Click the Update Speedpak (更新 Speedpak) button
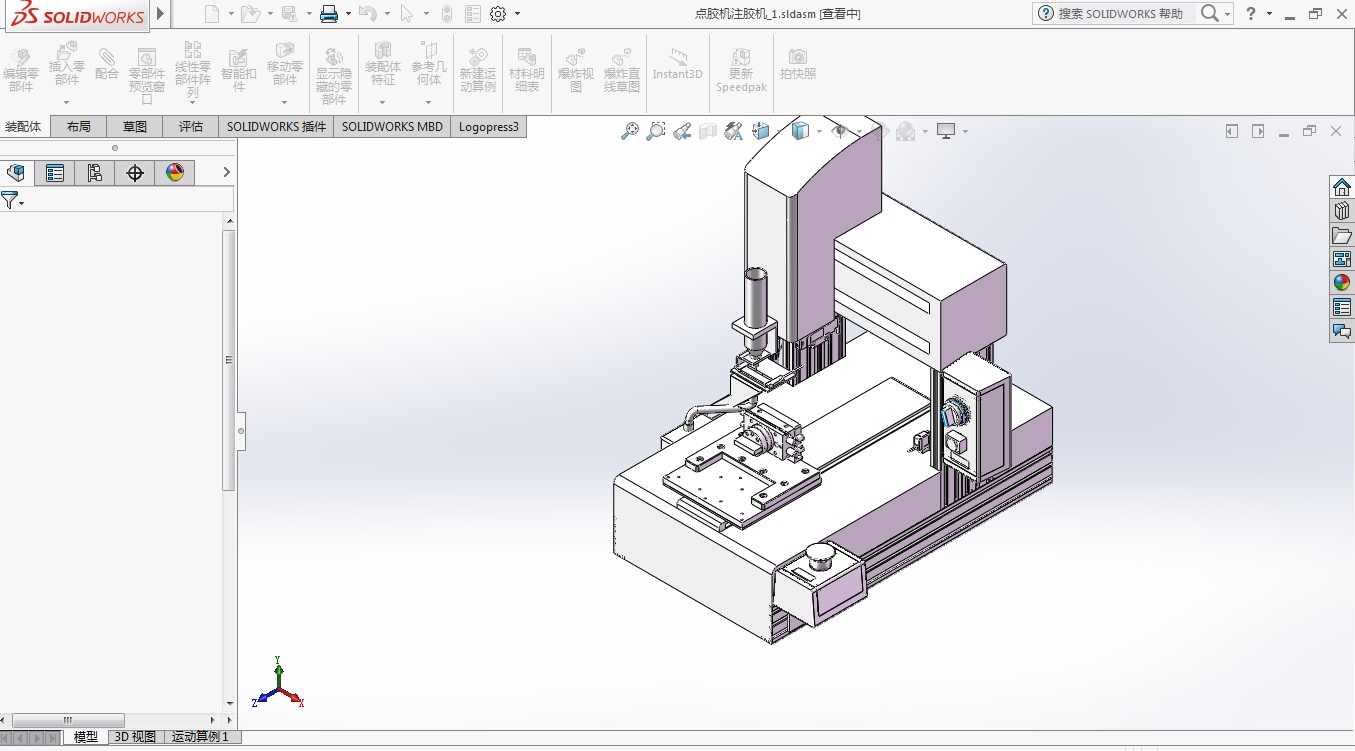The height and width of the screenshot is (751, 1355). 741,69
